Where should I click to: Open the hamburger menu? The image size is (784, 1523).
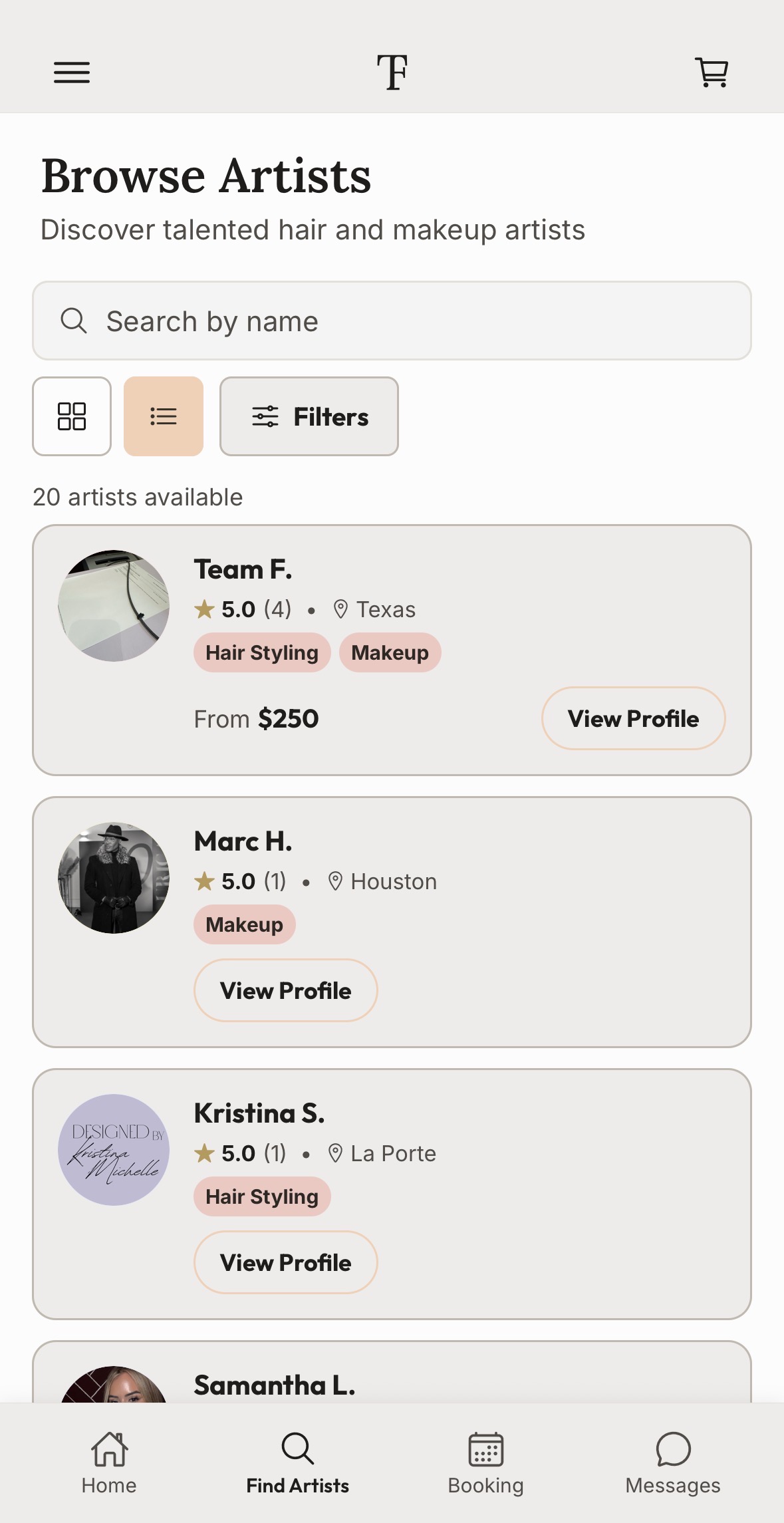pos(72,72)
